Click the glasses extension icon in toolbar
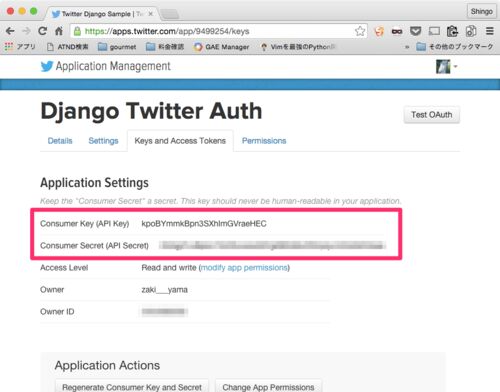The image size is (500, 392). point(397,31)
